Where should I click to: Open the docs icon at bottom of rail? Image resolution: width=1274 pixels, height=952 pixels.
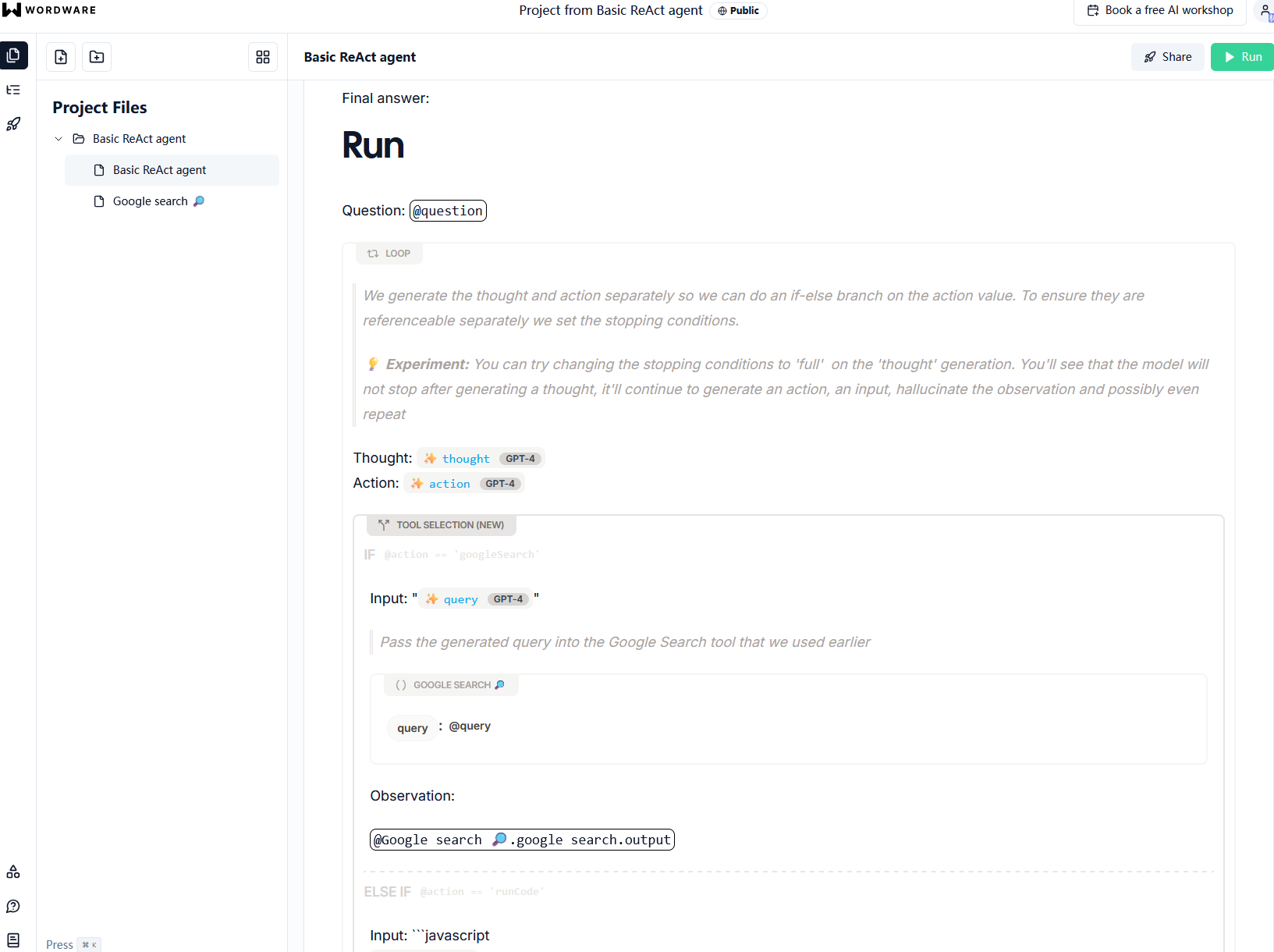click(13, 940)
